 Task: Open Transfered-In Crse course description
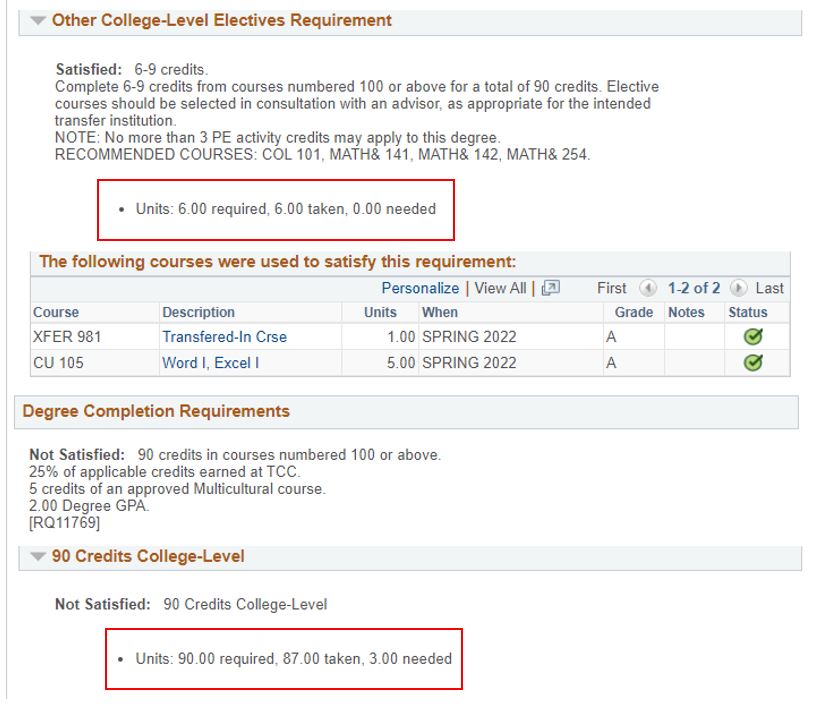pyautogui.click(x=224, y=337)
